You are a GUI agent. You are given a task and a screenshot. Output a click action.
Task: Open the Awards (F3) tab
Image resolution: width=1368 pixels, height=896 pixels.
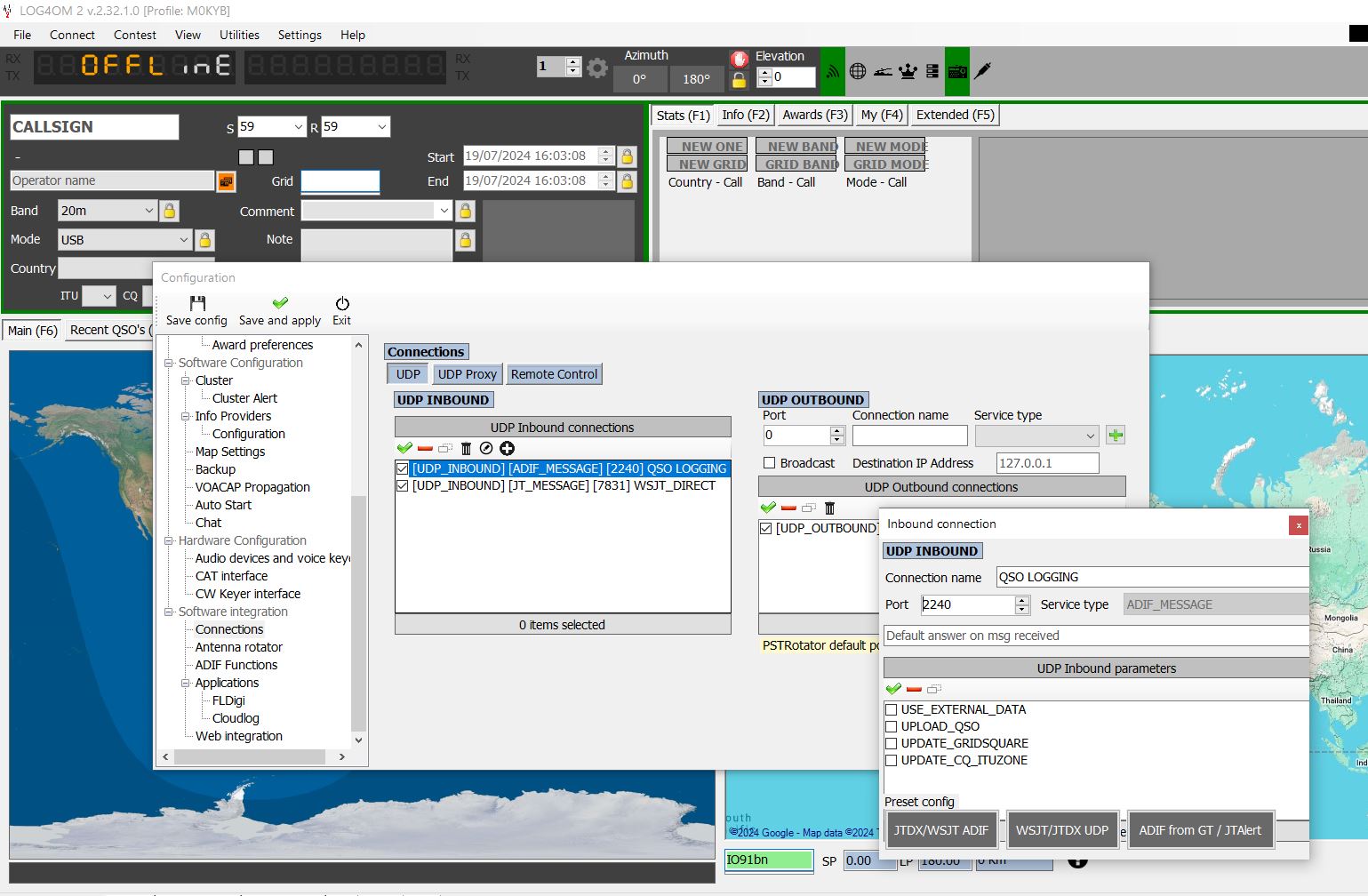tap(815, 115)
